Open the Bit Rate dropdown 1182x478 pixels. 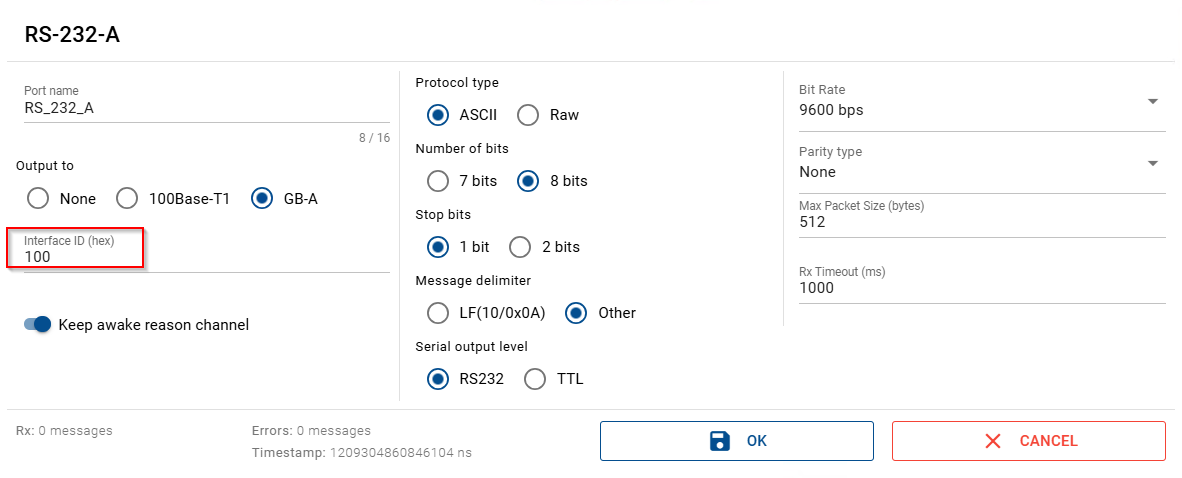pyautogui.click(x=1152, y=102)
